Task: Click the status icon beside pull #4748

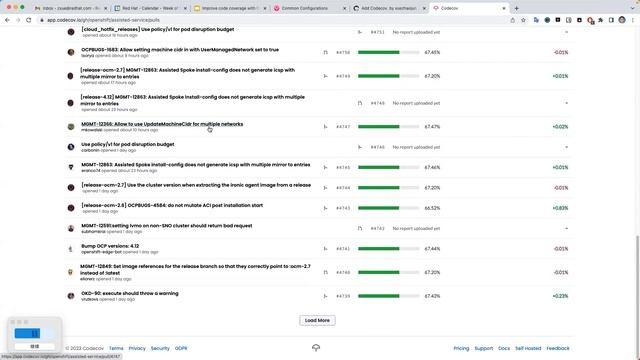Action: (360, 103)
